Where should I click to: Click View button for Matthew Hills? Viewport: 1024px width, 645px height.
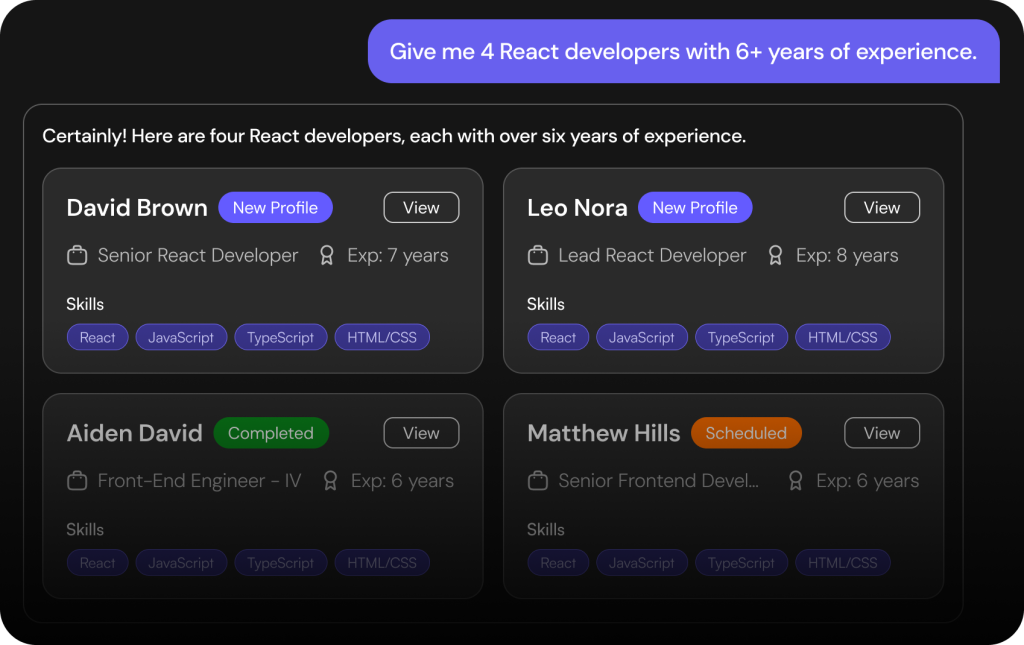click(882, 433)
